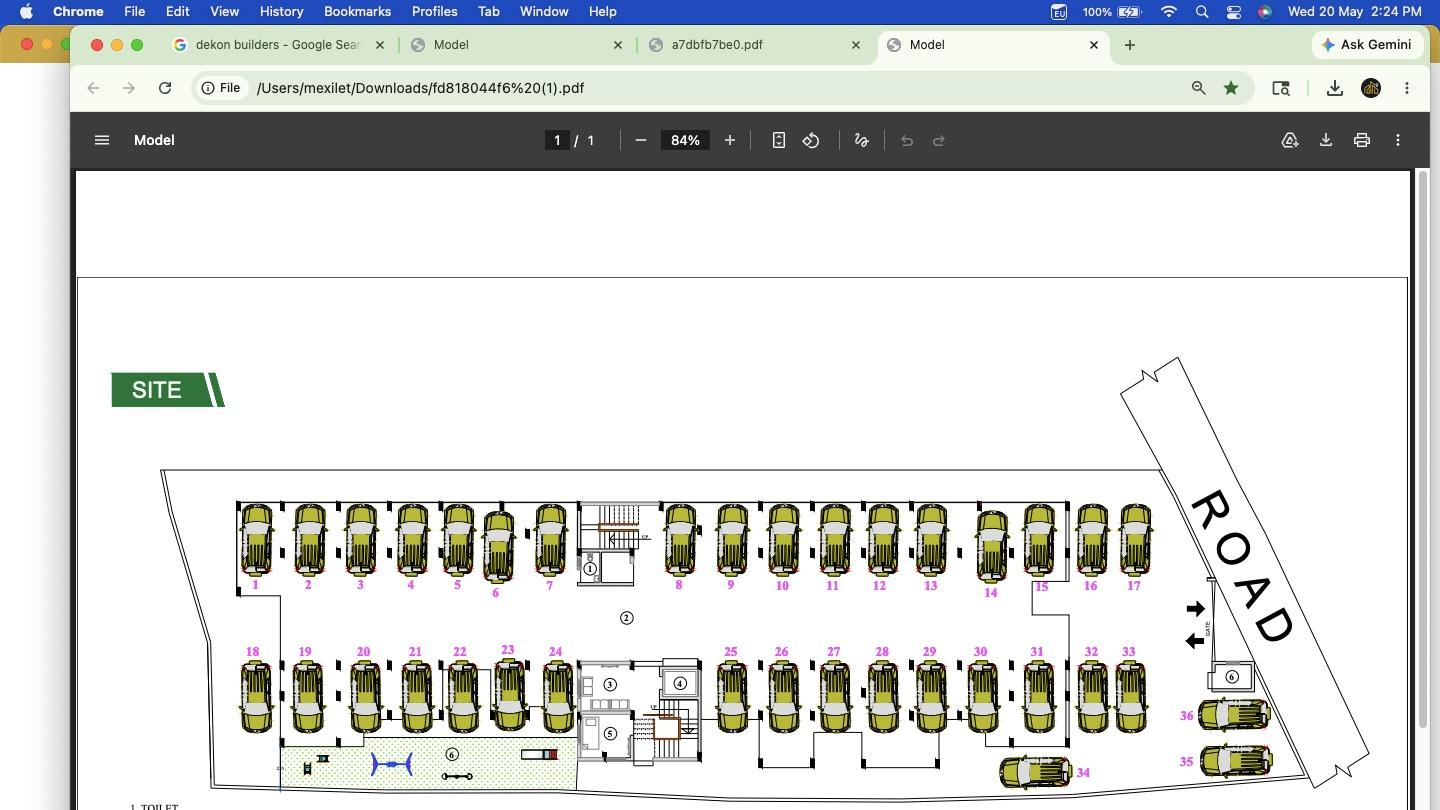Save the PDF to Google Drive

(1290, 140)
